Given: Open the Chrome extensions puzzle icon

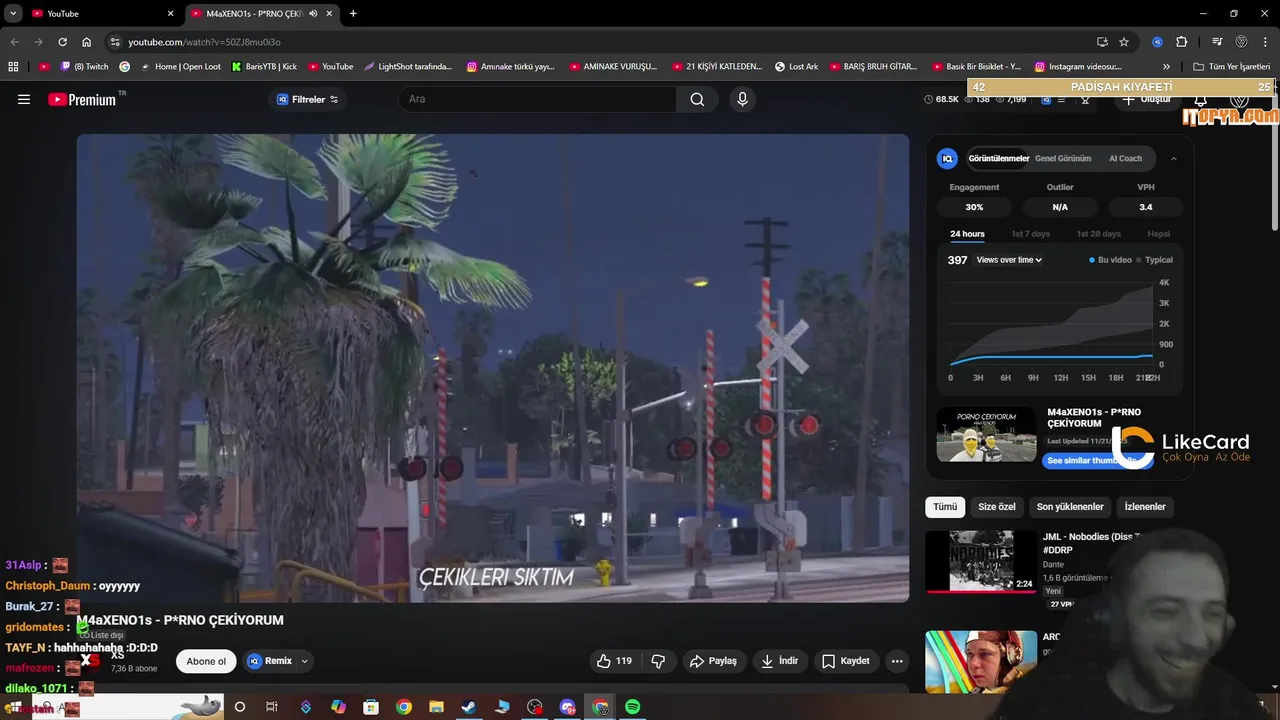Looking at the screenshot, I should [1182, 42].
